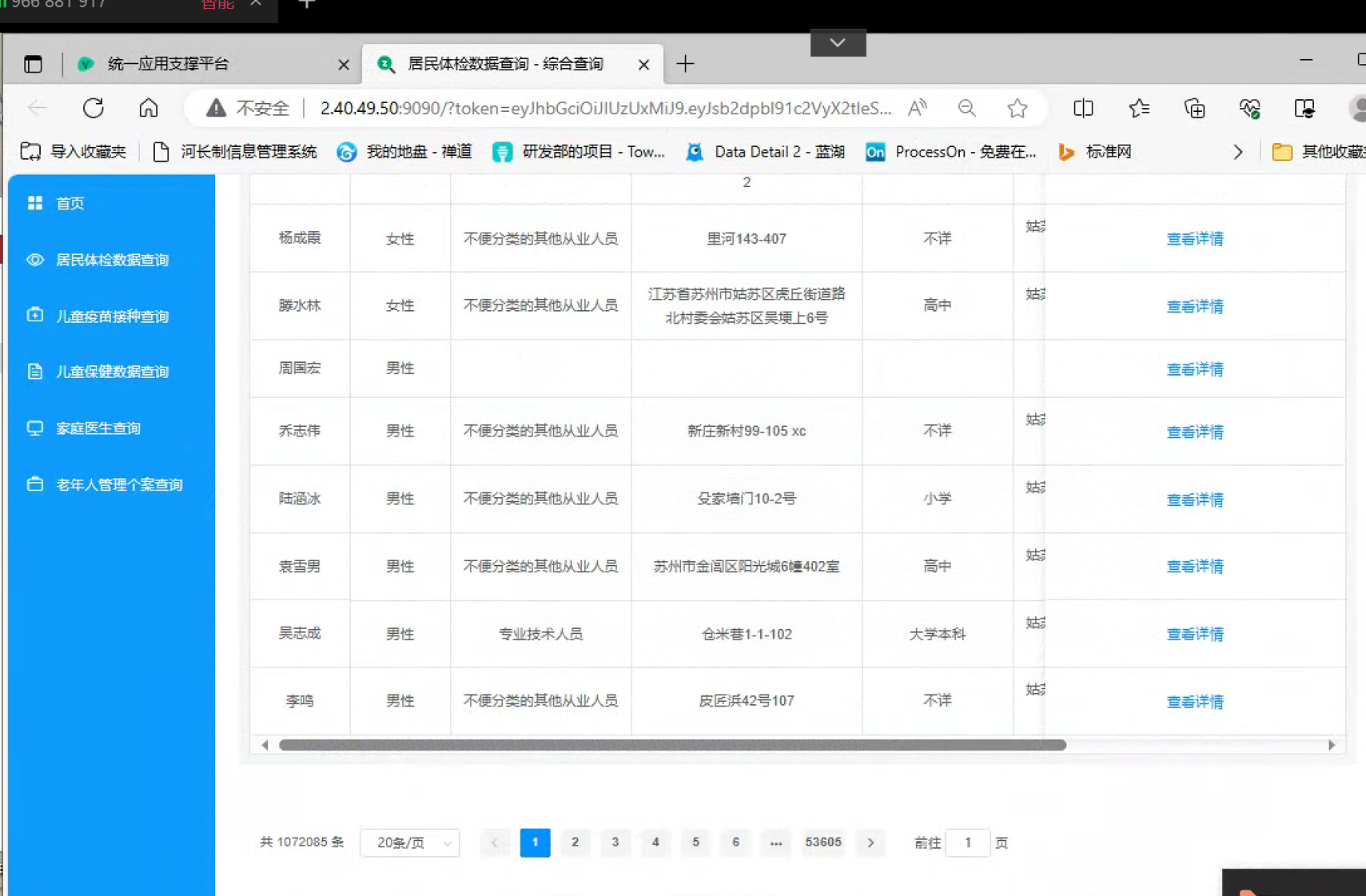
Task: Click the table horizontal scrollbar thumb
Action: click(x=672, y=745)
